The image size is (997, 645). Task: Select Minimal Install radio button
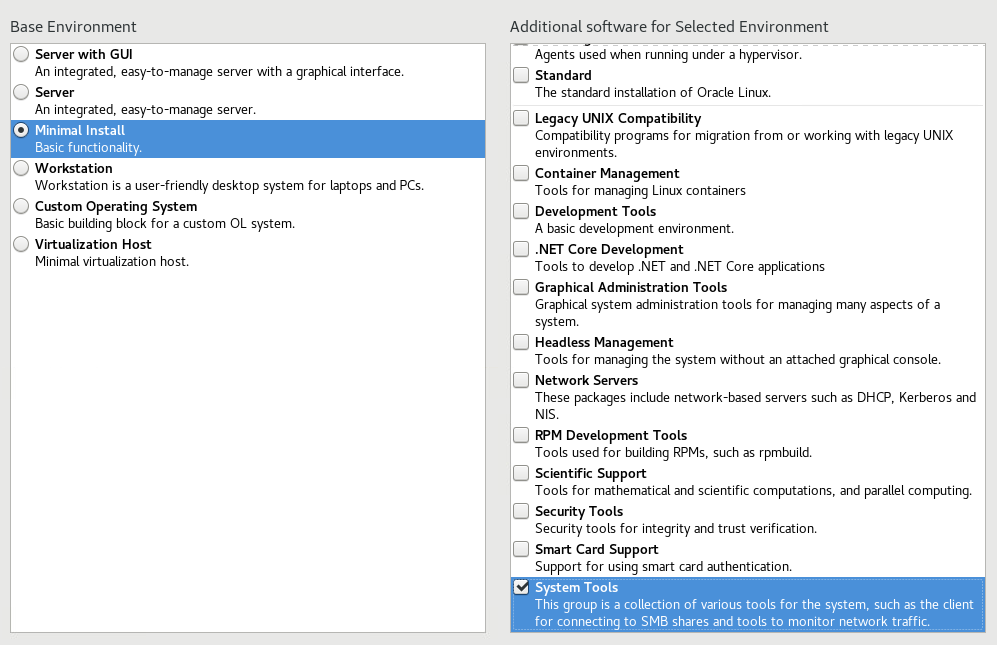(21, 130)
